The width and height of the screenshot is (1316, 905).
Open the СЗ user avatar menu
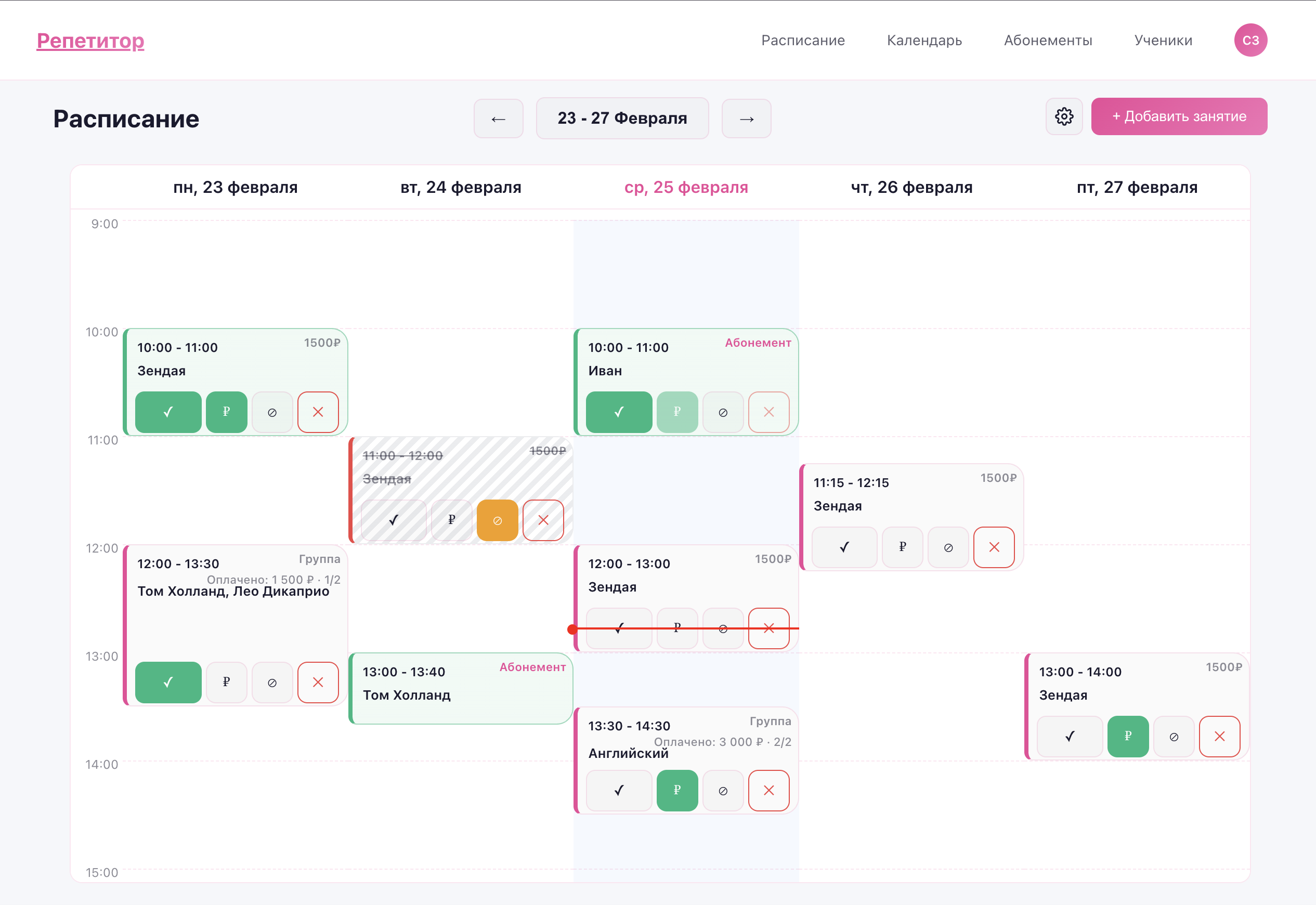click(1250, 40)
